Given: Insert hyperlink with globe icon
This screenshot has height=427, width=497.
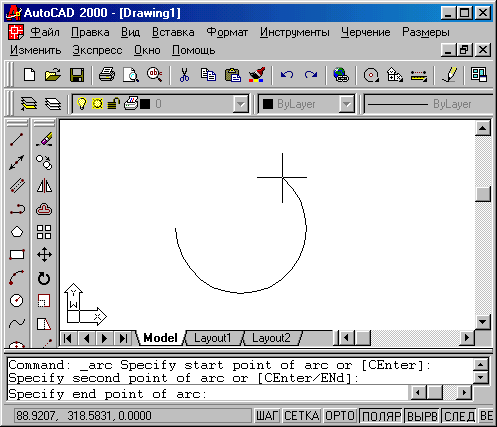Looking at the screenshot, I should (341, 75).
